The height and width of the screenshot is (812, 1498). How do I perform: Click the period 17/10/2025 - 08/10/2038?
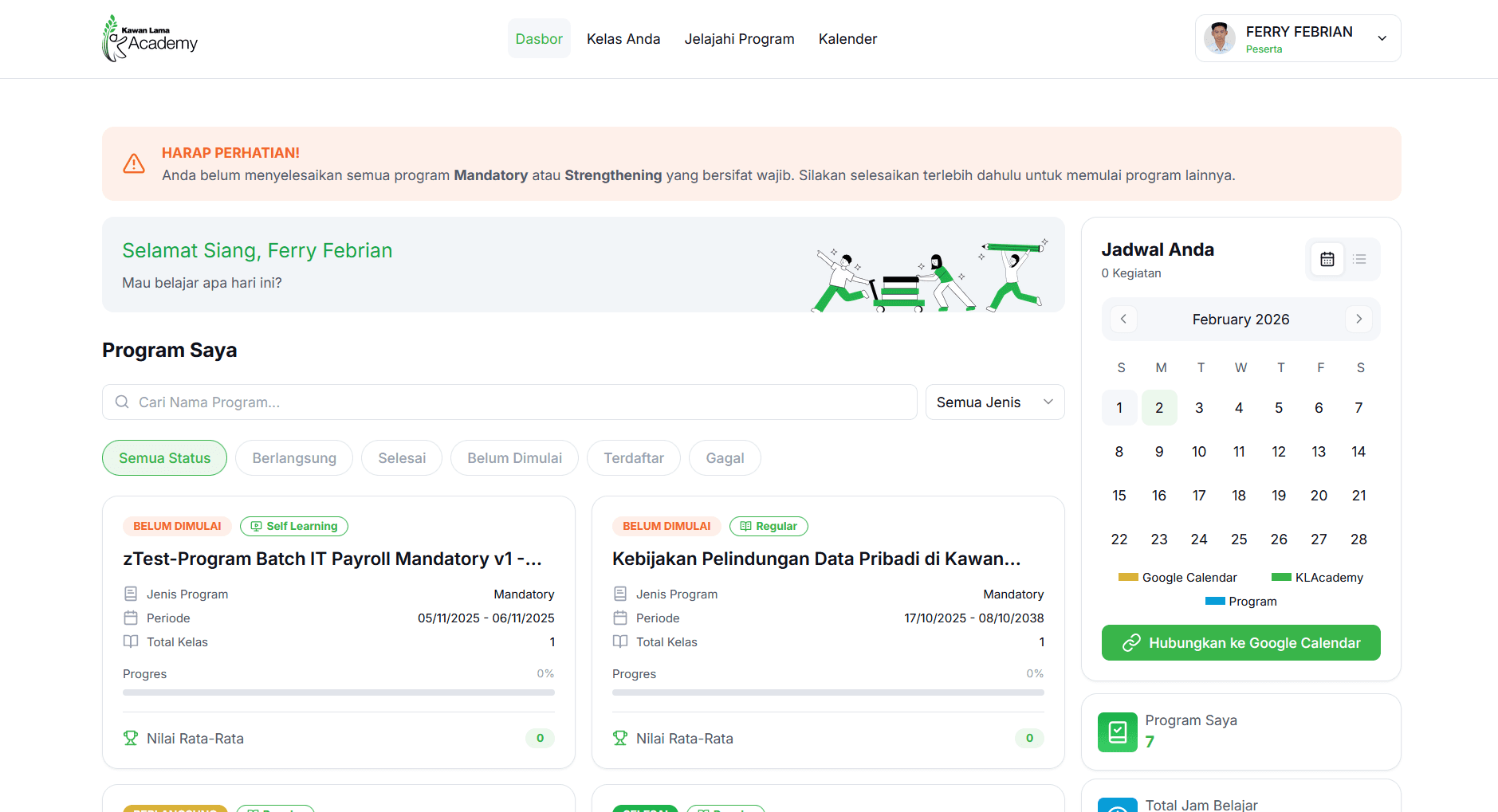click(x=974, y=618)
